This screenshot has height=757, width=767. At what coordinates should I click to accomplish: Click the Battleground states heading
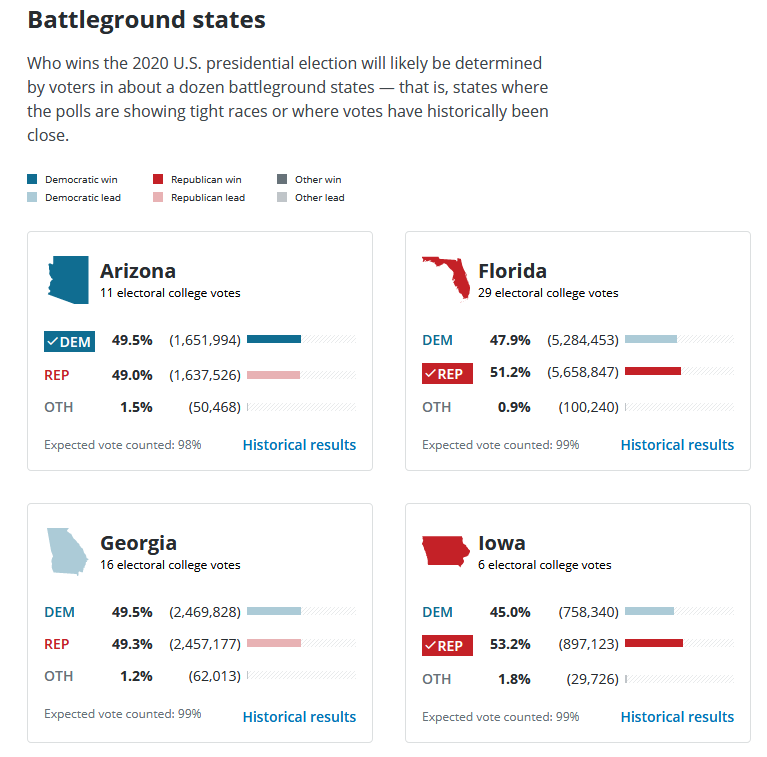[146, 19]
